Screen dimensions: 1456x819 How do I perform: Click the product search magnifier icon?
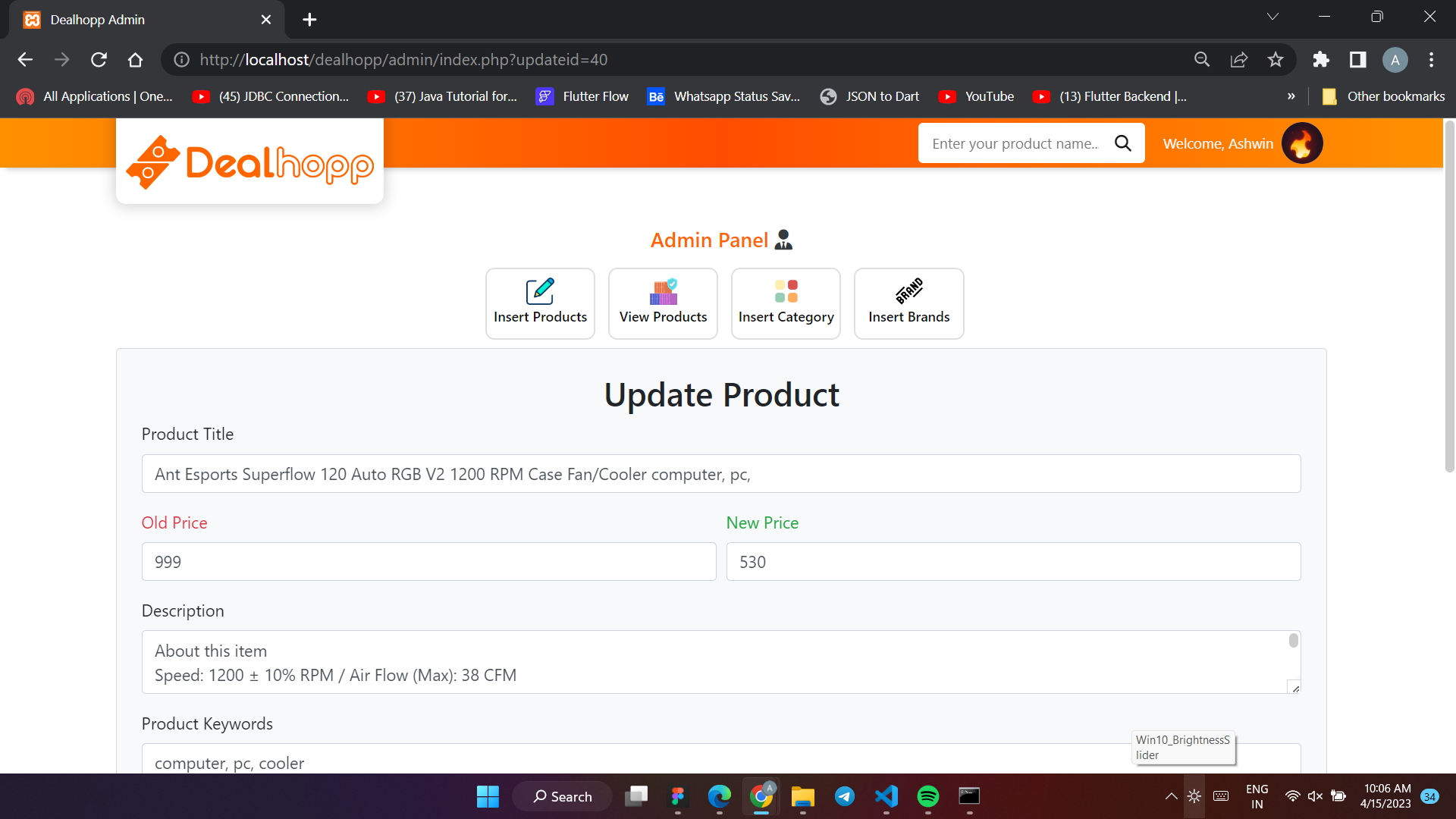[x=1123, y=143]
